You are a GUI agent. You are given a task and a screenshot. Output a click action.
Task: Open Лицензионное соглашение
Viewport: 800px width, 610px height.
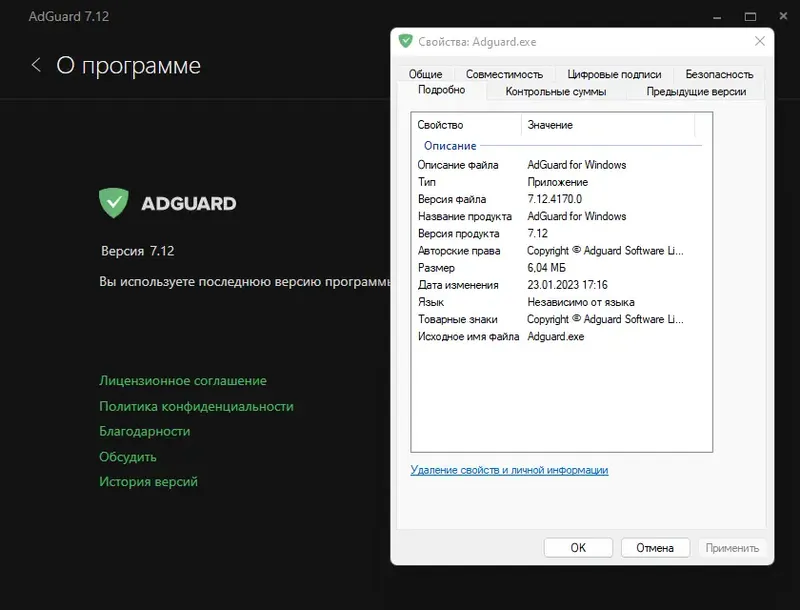(182, 380)
